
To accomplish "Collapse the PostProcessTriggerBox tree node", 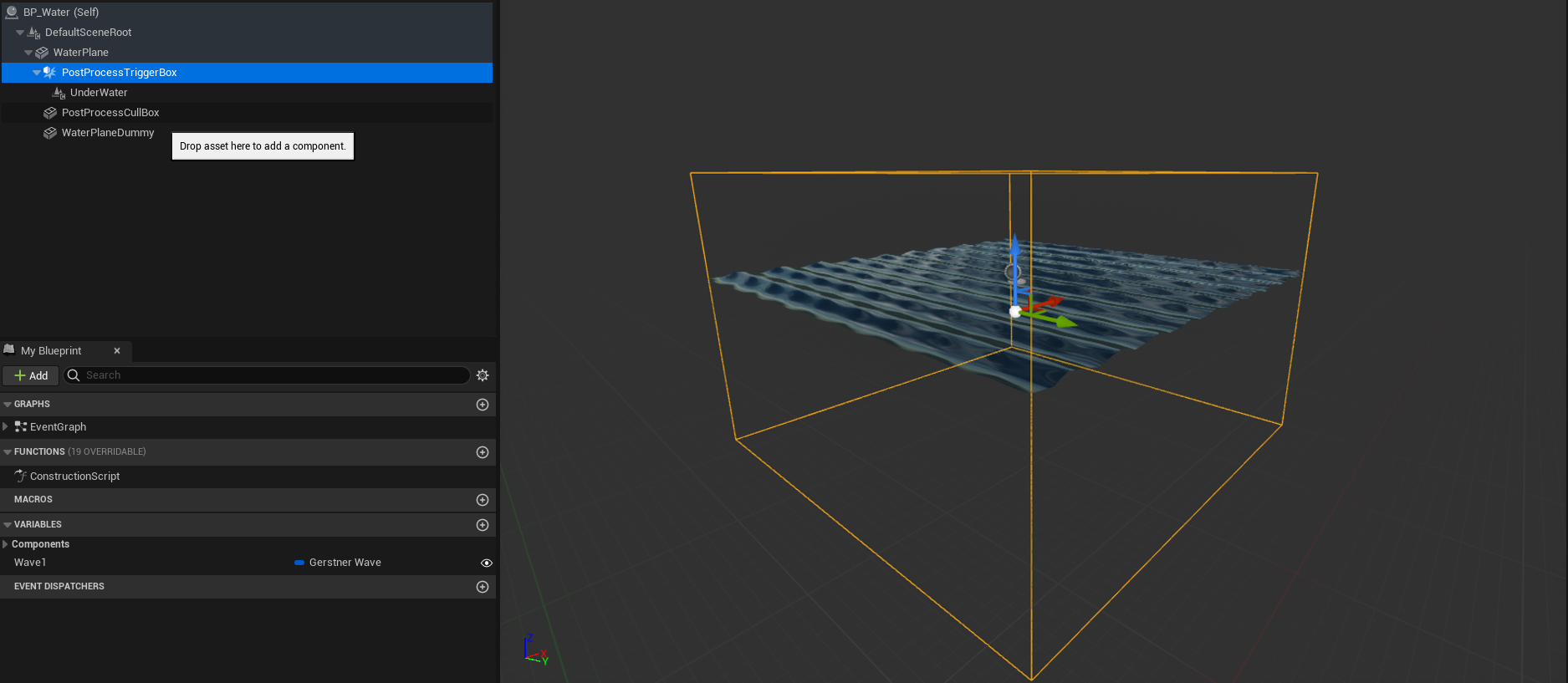I will point(37,73).
